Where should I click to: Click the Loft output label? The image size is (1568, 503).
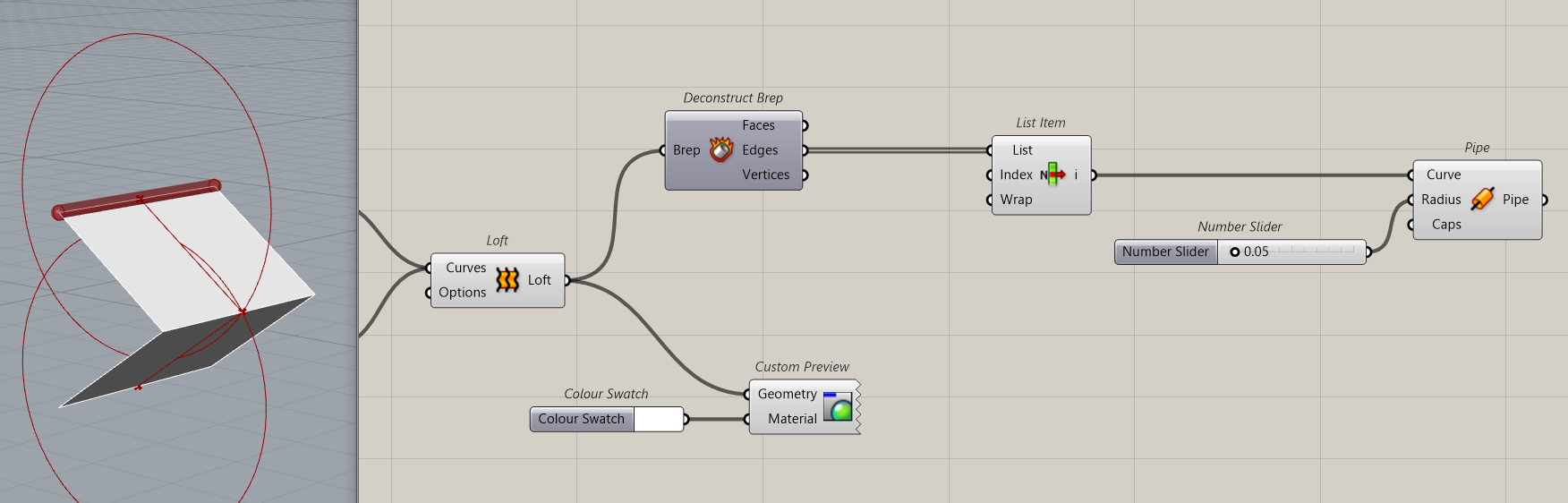[540, 280]
